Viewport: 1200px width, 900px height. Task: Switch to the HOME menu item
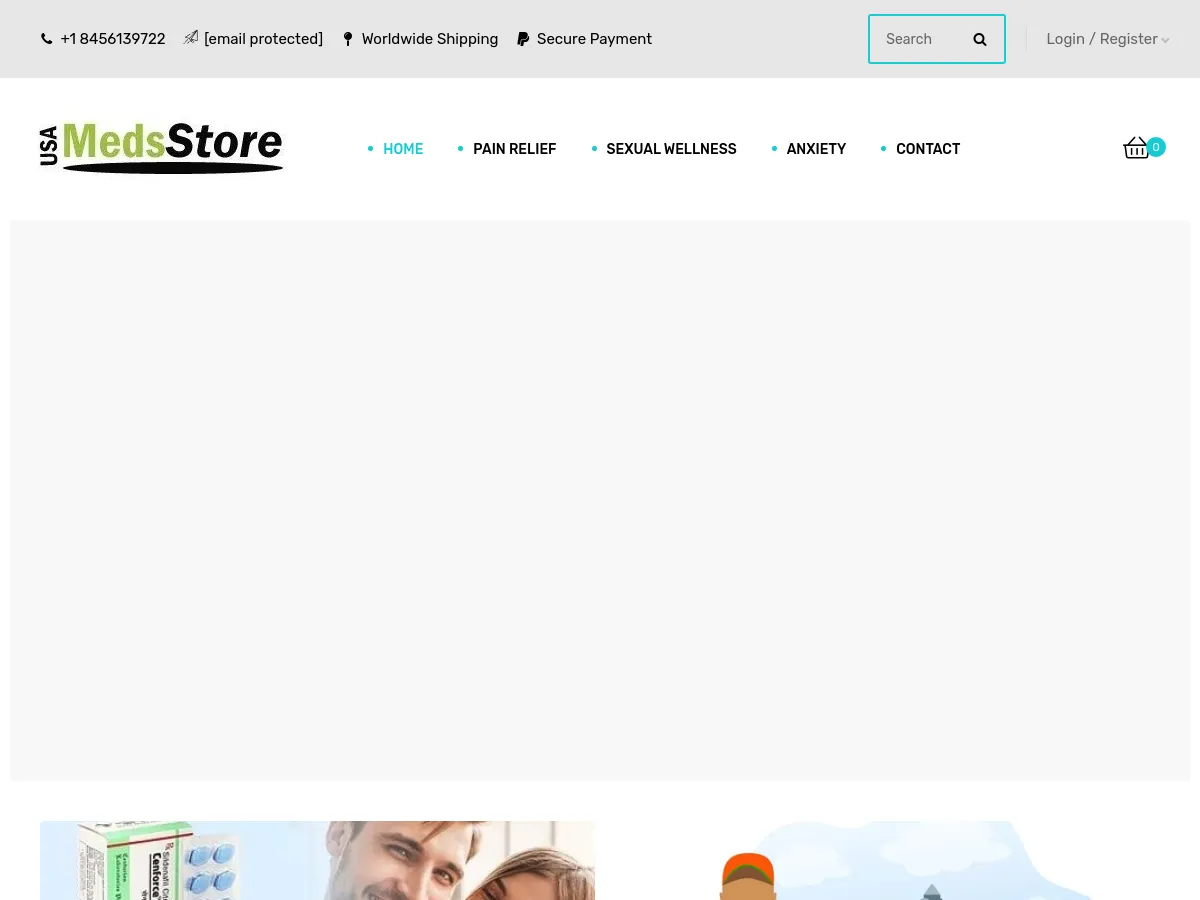coord(403,148)
